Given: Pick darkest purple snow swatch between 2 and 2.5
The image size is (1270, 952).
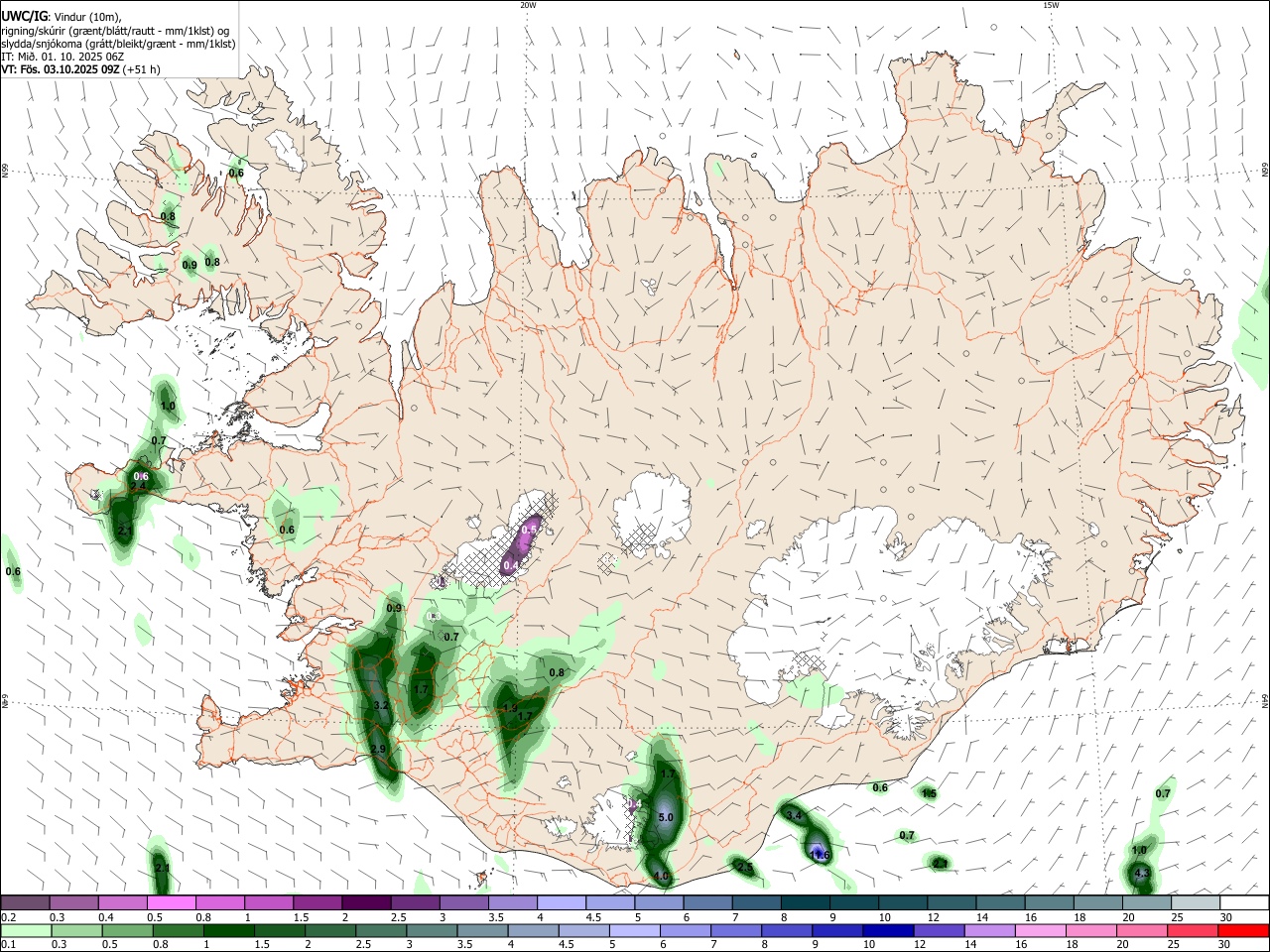Looking at the screenshot, I should point(365,903).
